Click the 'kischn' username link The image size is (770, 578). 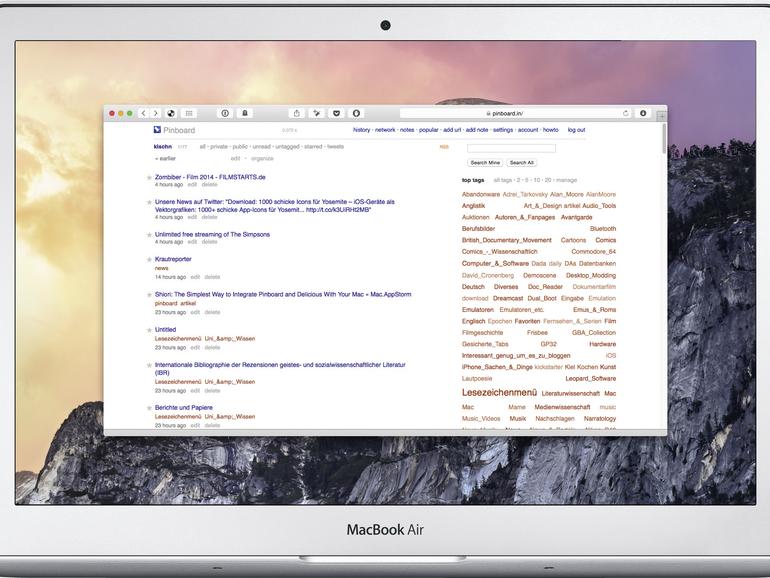(163, 146)
